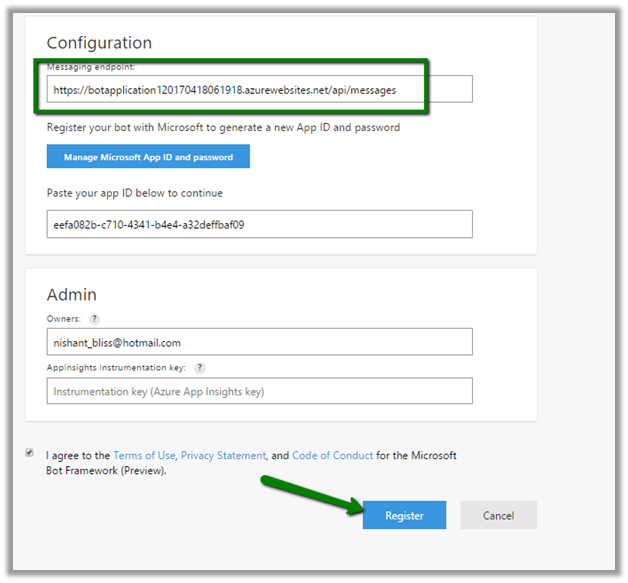Select the Owners email input field

[x=259, y=343]
